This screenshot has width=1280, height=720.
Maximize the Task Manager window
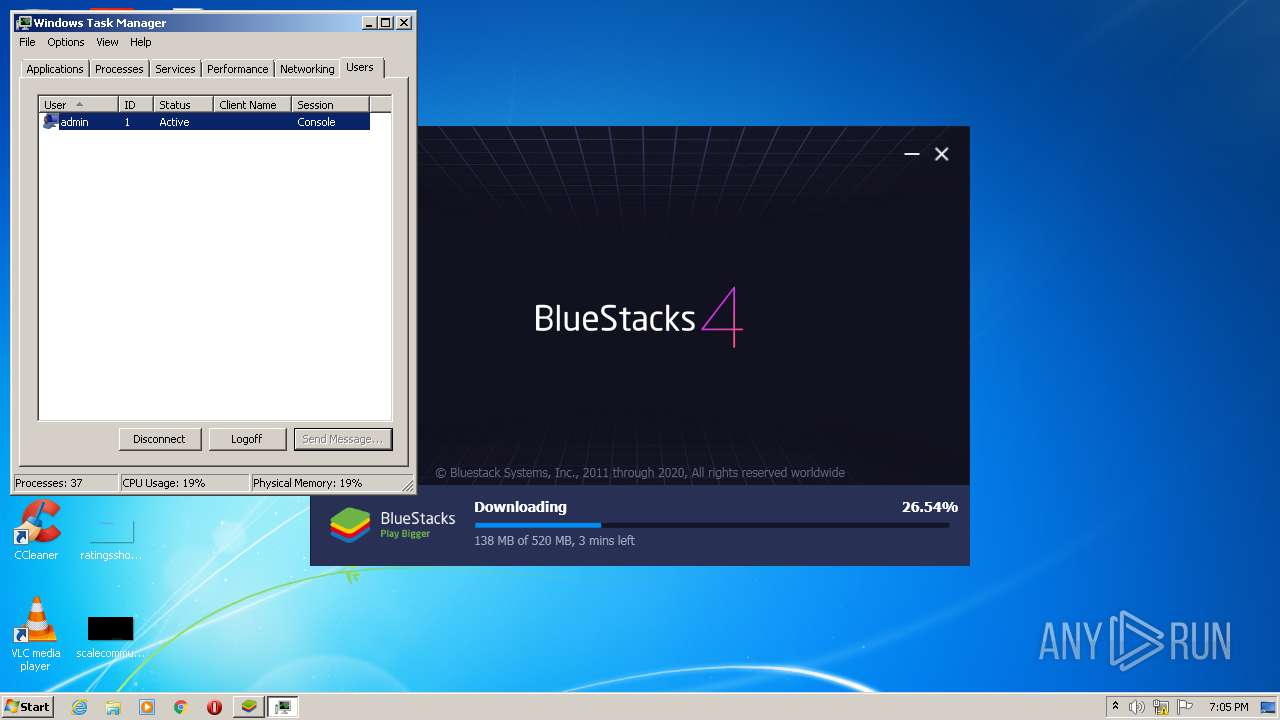click(x=386, y=22)
